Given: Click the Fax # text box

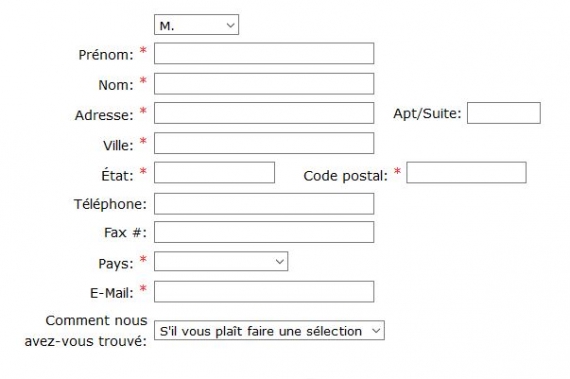Looking at the screenshot, I should [264, 232].
